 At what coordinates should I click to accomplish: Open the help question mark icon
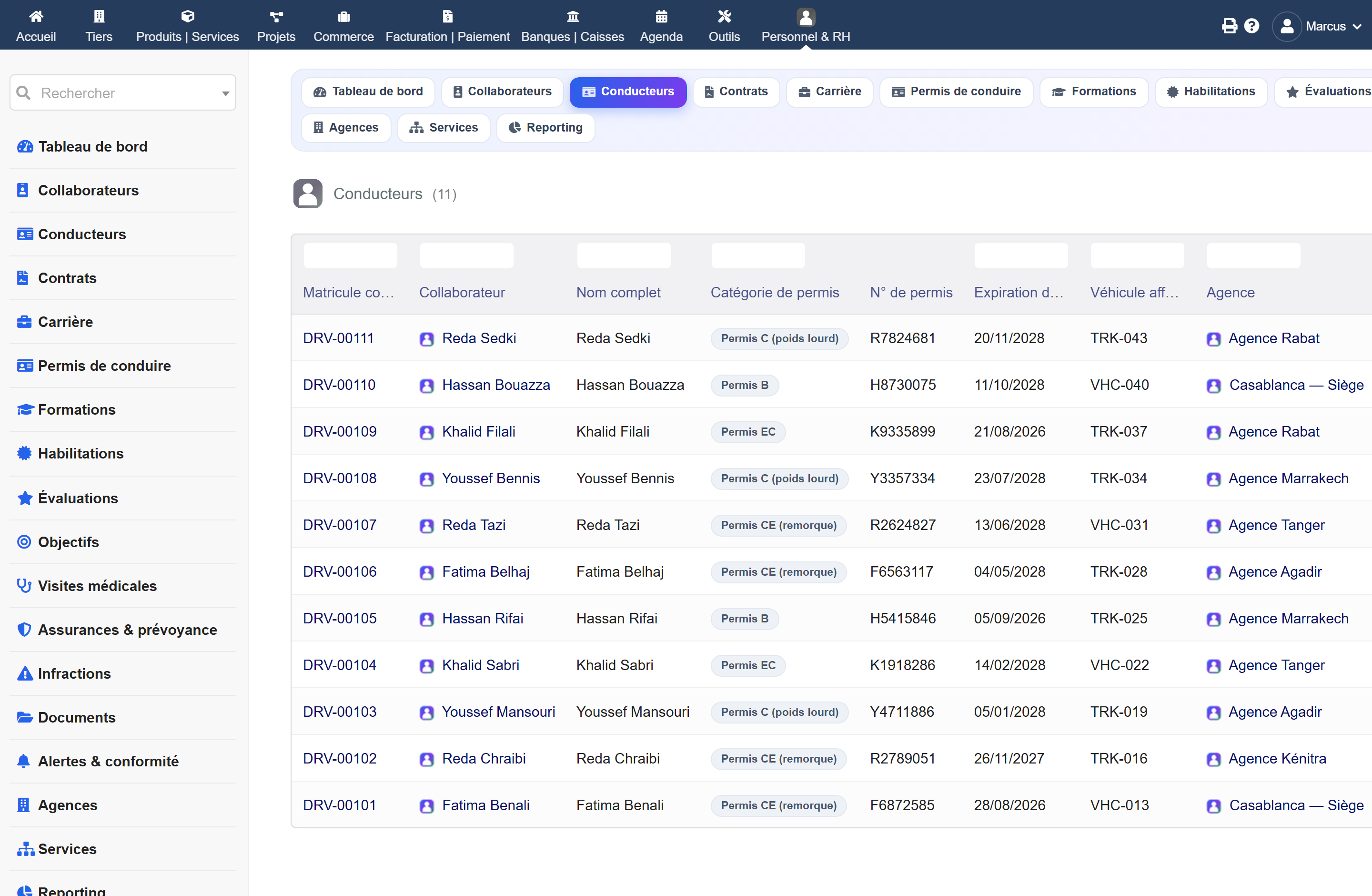1251,26
